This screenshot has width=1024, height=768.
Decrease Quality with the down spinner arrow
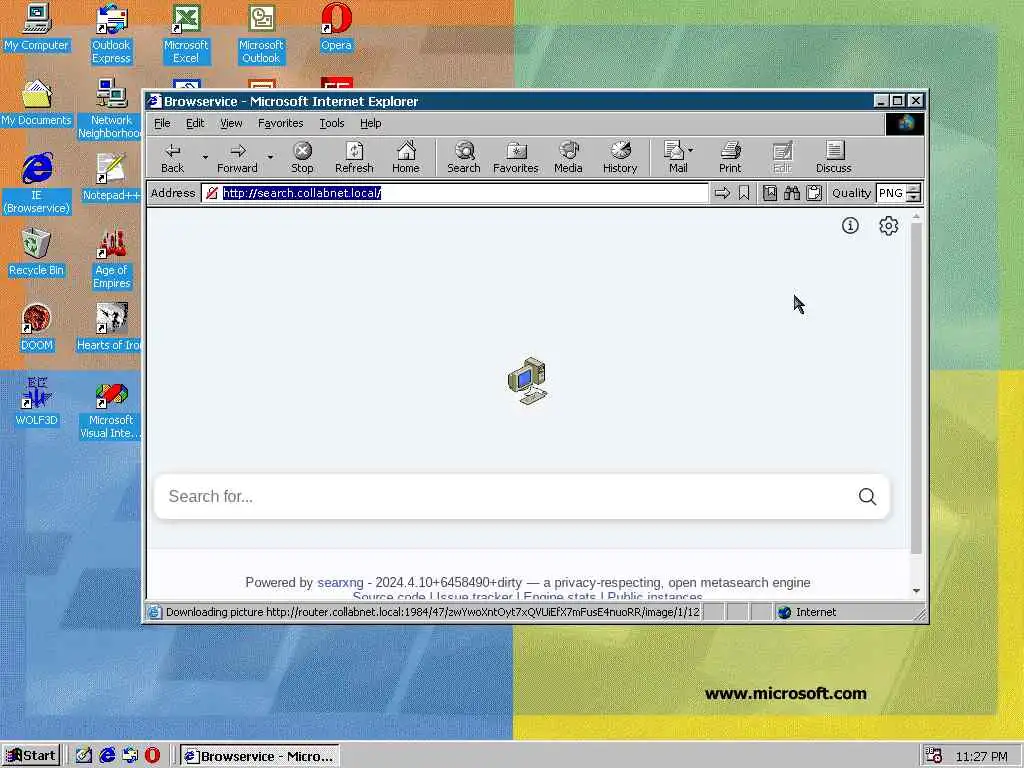point(914,197)
